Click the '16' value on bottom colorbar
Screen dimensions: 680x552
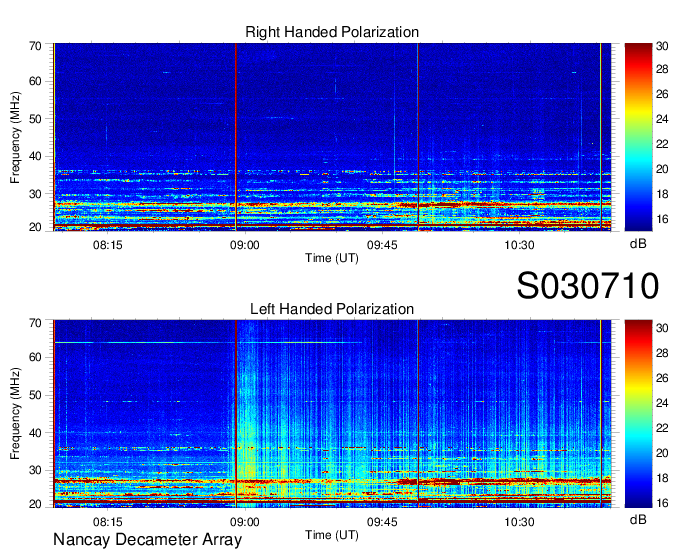pos(662,503)
